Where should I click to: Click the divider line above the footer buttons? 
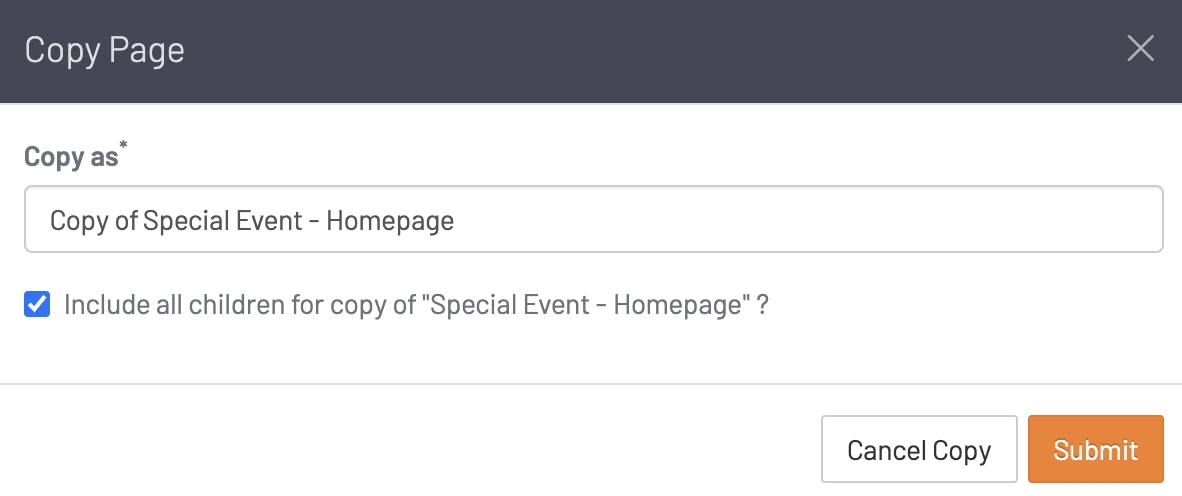(x=591, y=383)
